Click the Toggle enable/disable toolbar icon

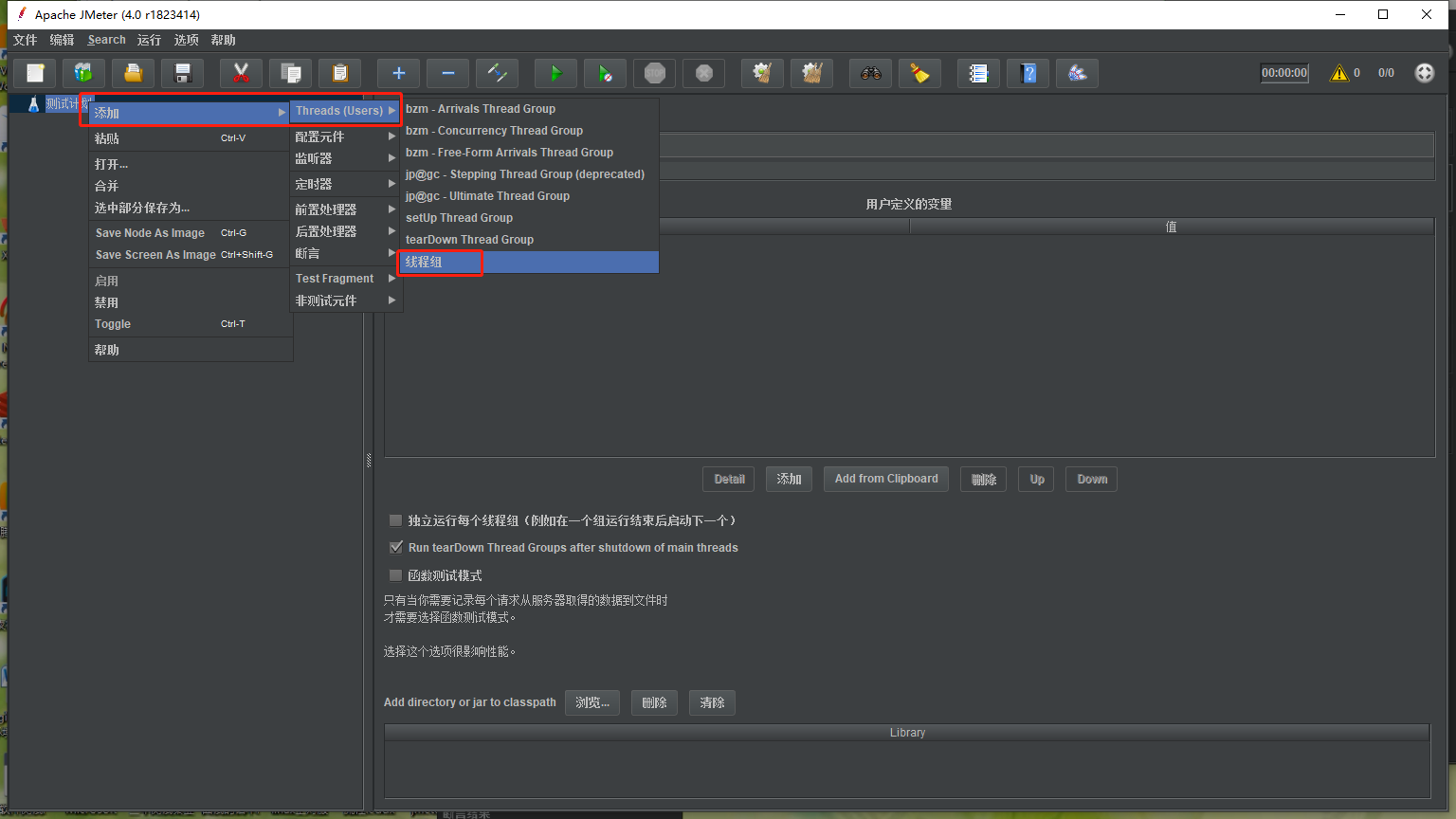pyautogui.click(x=497, y=73)
